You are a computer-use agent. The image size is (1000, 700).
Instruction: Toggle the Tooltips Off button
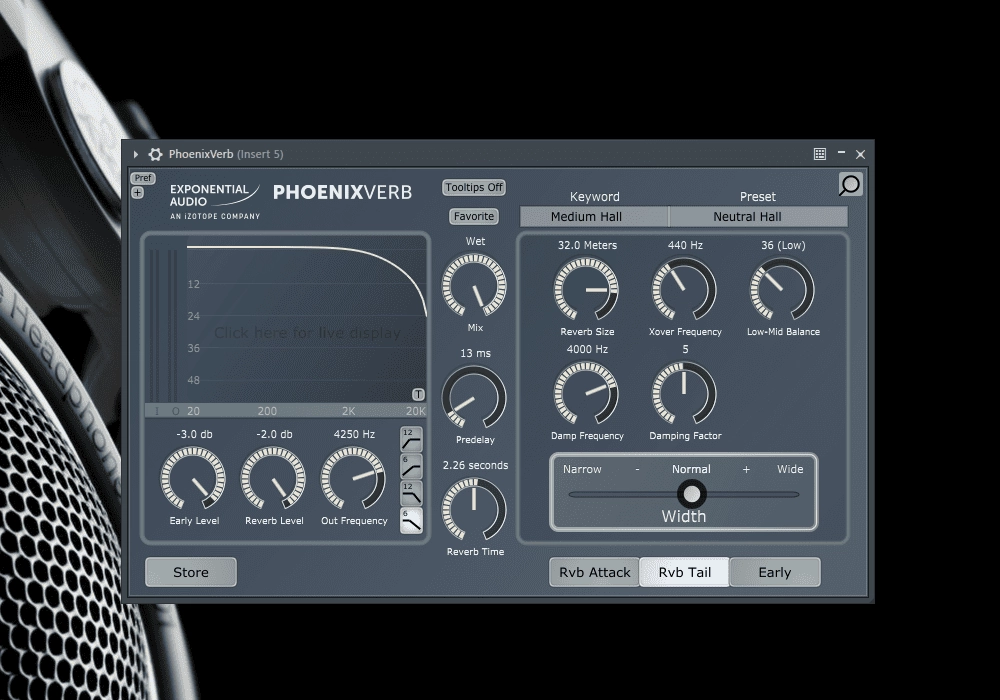[474, 187]
